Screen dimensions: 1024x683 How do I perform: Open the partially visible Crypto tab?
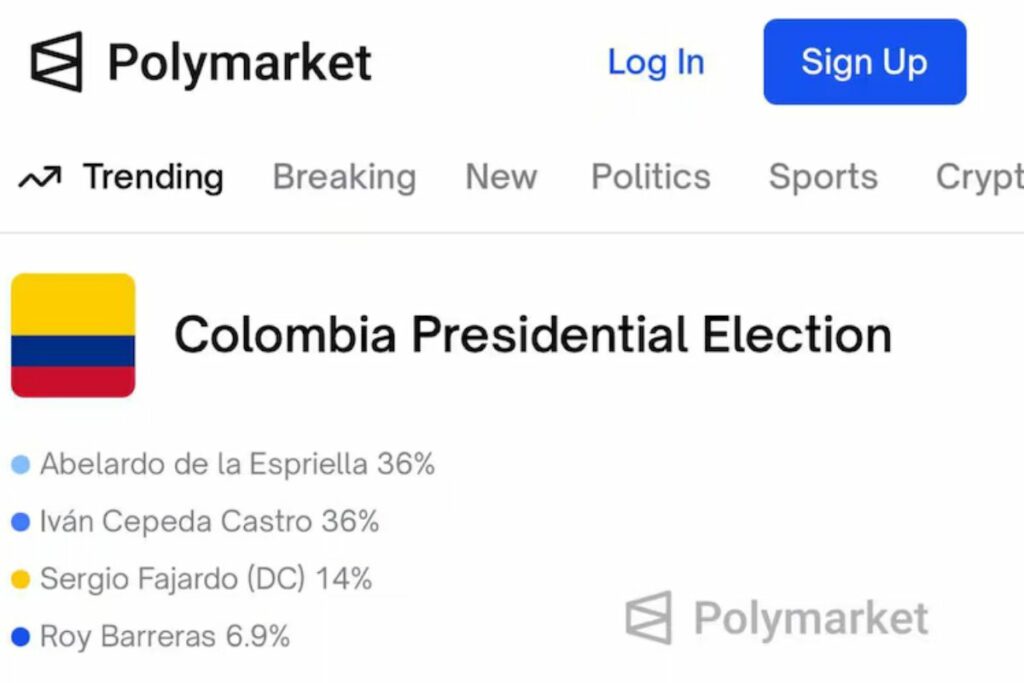[x=979, y=178]
